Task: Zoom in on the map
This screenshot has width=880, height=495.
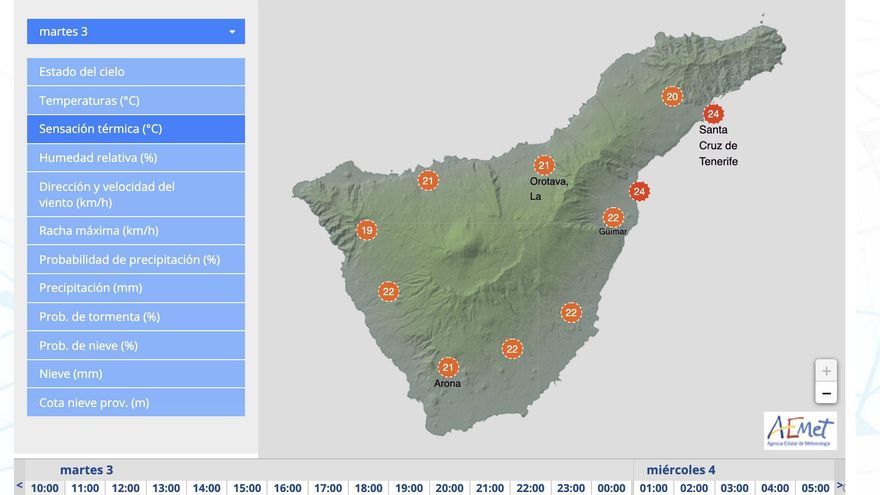Action: pos(826,371)
